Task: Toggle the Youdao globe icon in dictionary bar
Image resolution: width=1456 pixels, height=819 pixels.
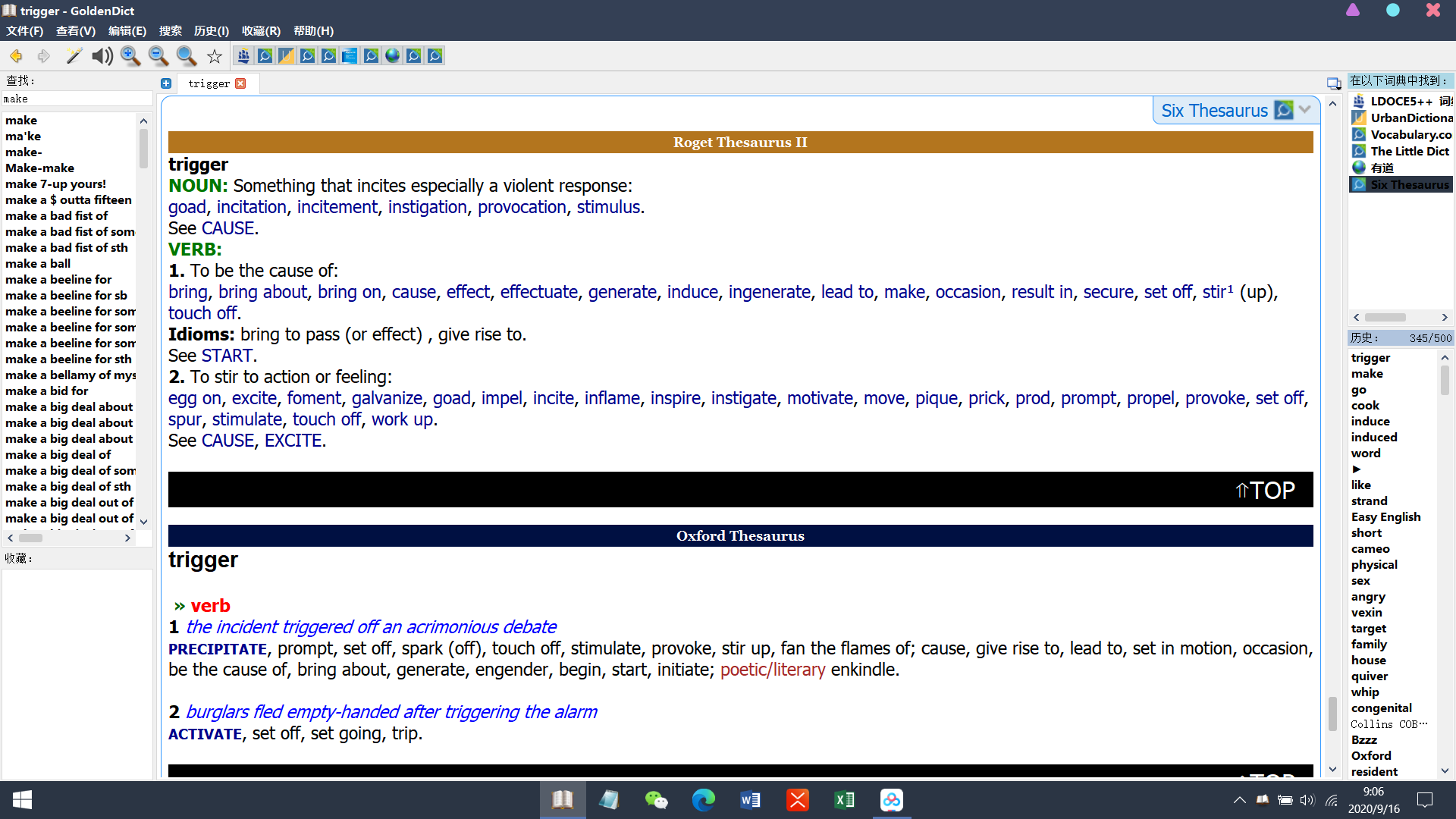Action: click(392, 55)
